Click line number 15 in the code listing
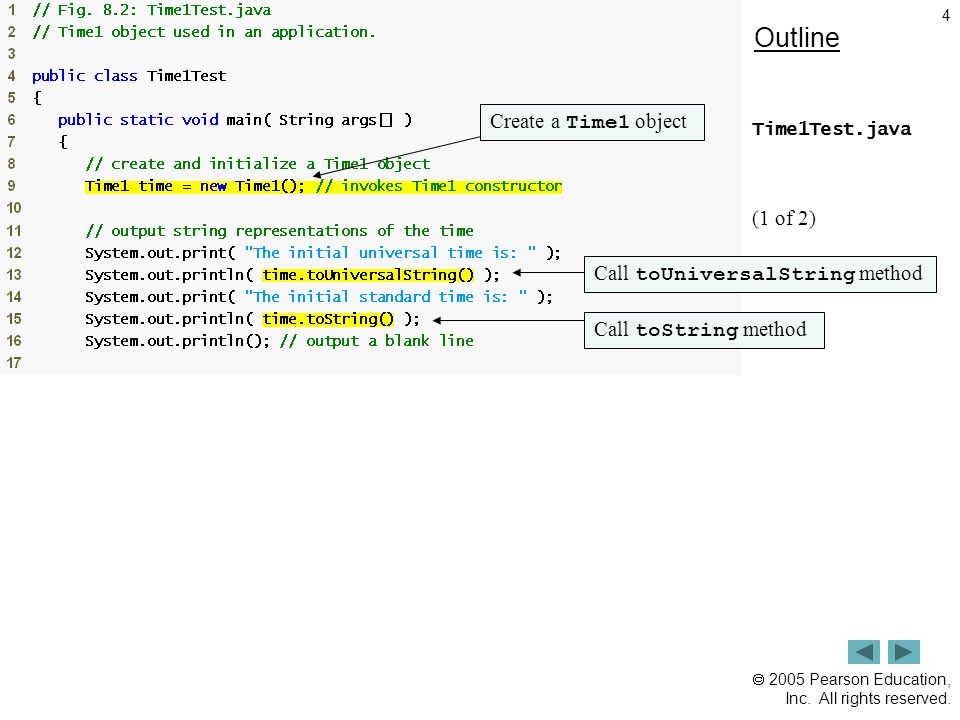The image size is (960, 720). [x=14, y=319]
